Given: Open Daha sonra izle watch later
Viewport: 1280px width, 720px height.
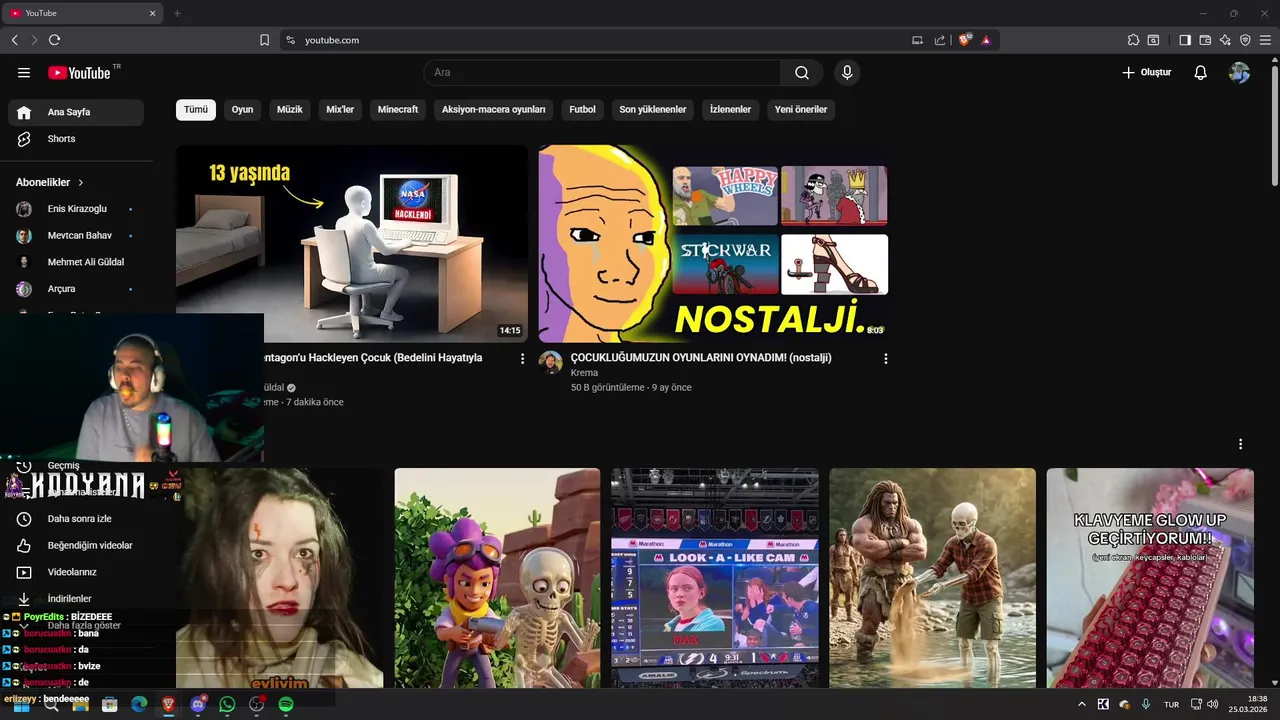Looking at the screenshot, I should point(76,519).
